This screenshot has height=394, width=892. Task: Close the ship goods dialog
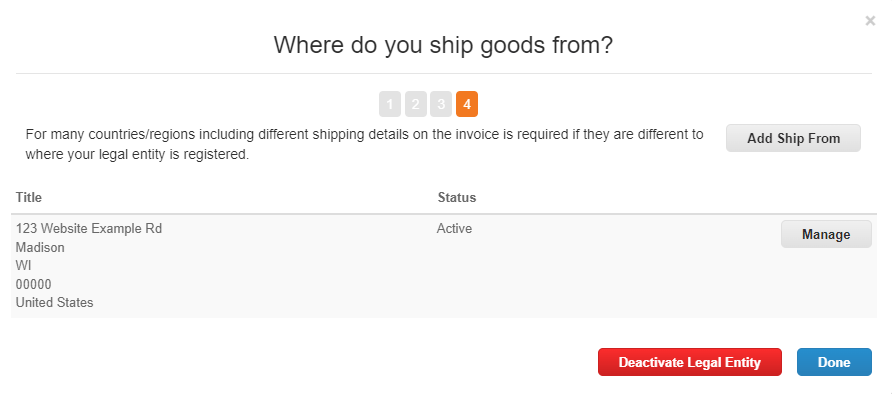pyautogui.click(x=870, y=21)
